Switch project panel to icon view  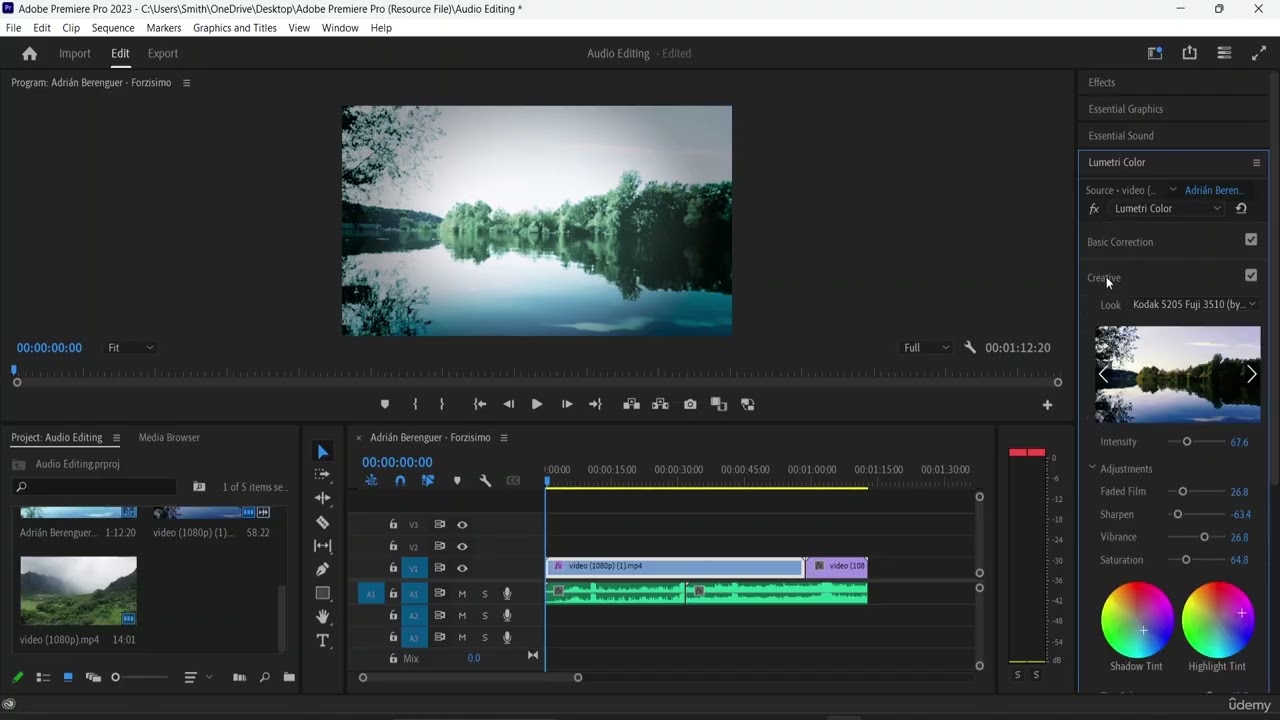pyautogui.click(x=68, y=677)
